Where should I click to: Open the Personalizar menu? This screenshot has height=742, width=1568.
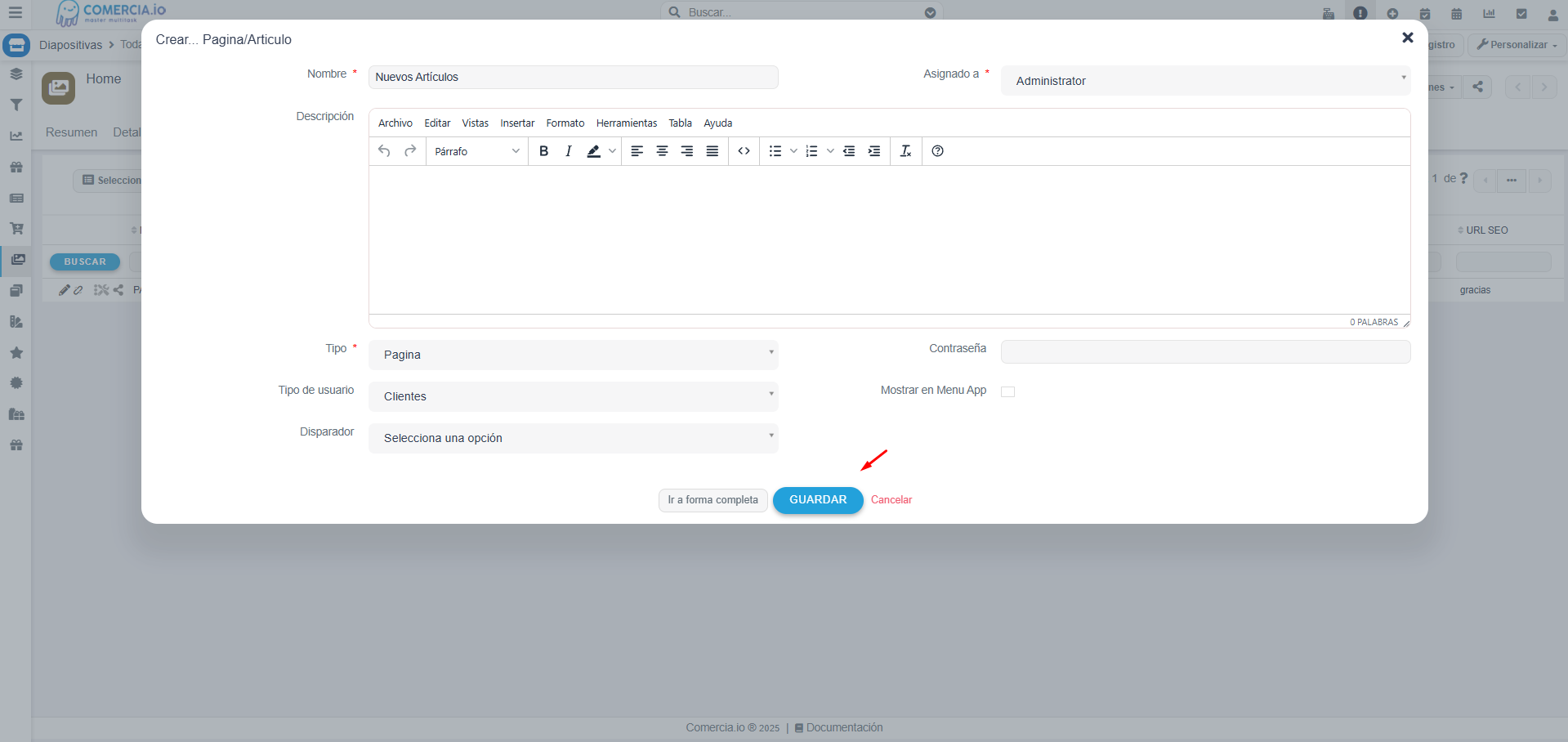[1517, 45]
